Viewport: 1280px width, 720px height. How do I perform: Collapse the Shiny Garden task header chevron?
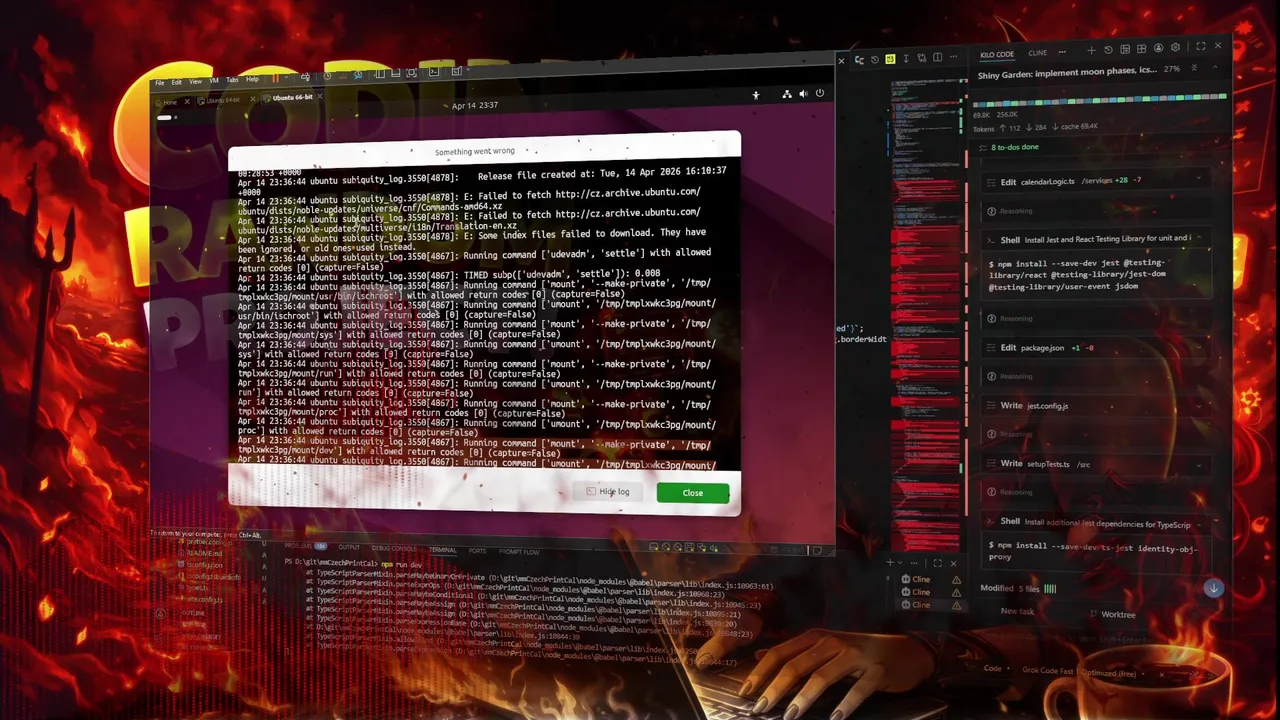[x=1215, y=67]
